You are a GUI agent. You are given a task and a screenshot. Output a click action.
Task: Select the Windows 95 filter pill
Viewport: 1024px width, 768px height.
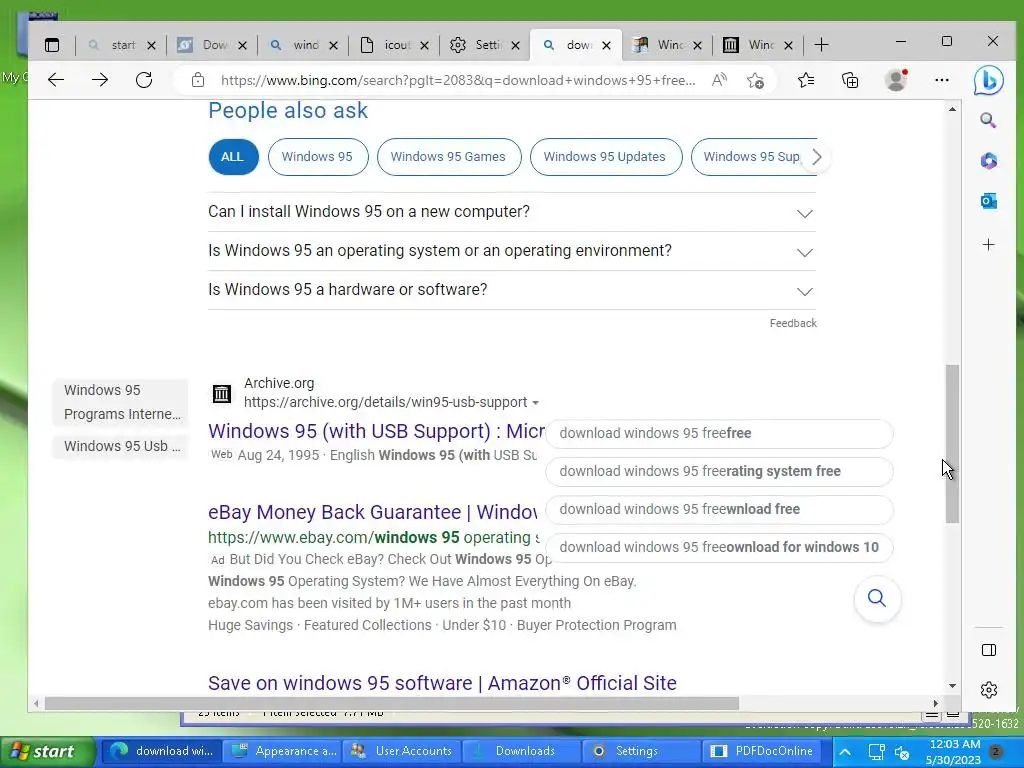coord(317,157)
